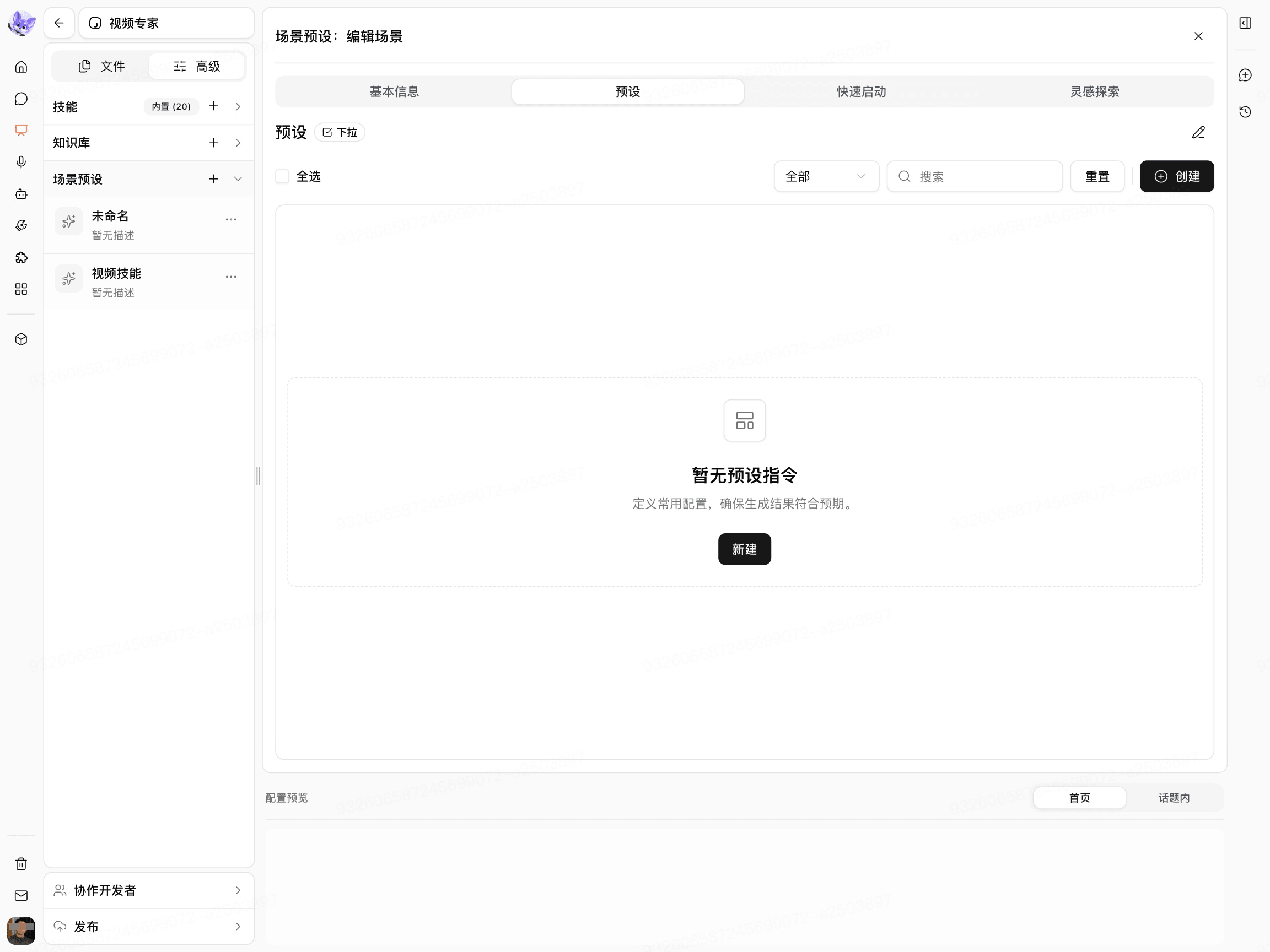This screenshot has height=952, width=1270.
Task: Open the cube package sidebar icon
Action: [x=21, y=340]
